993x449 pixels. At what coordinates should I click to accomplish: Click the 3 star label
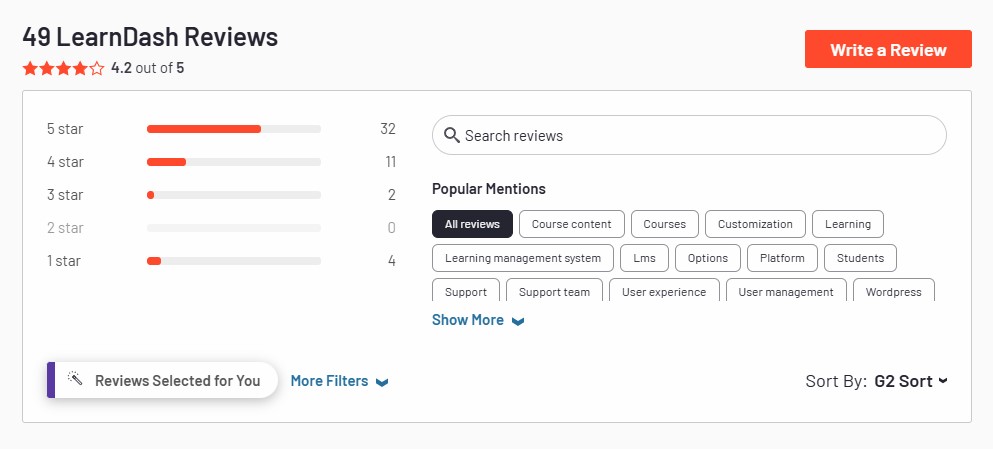pos(65,195)
